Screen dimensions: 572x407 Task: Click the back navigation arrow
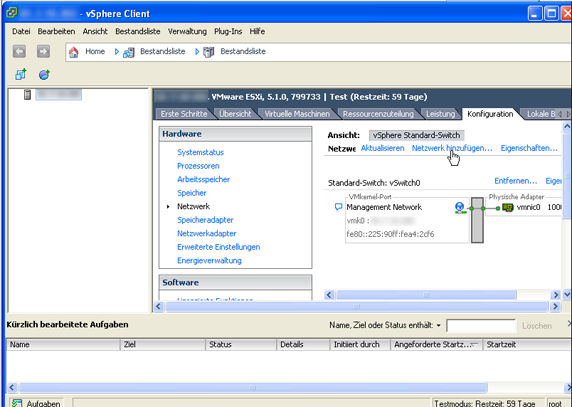(x=19, y=51)
